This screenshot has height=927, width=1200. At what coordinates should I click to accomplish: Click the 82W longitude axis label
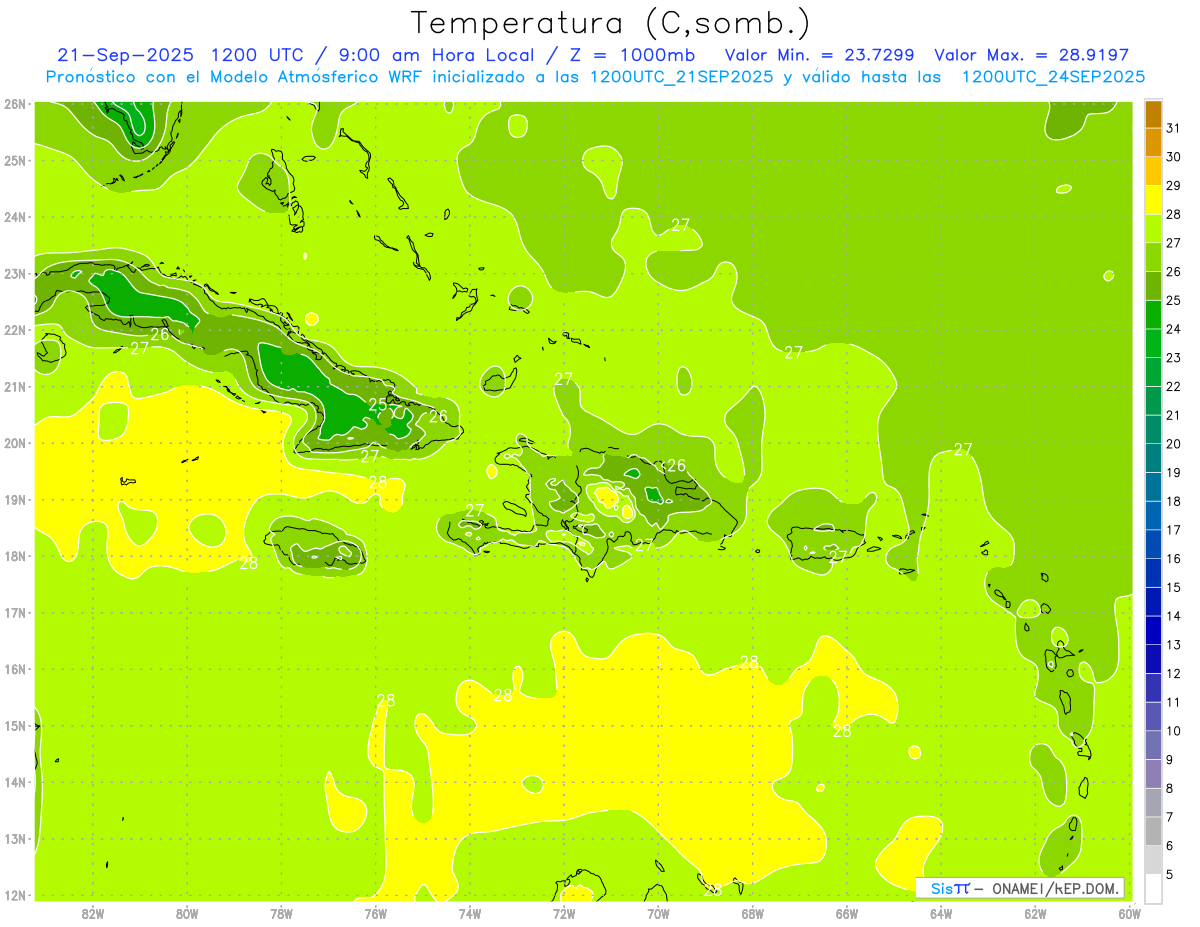point(93,913)
